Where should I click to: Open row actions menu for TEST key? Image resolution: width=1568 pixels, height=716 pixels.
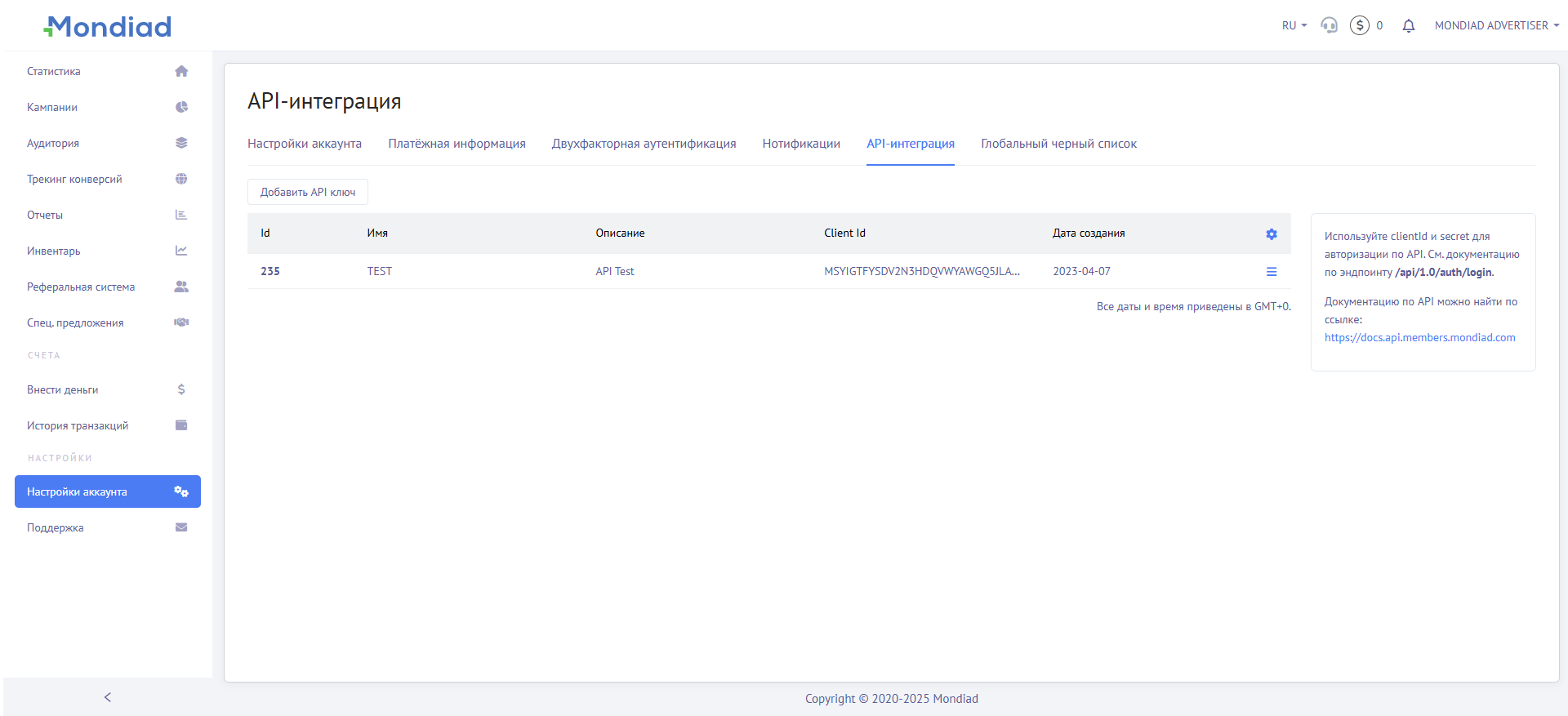(1271, 272)
